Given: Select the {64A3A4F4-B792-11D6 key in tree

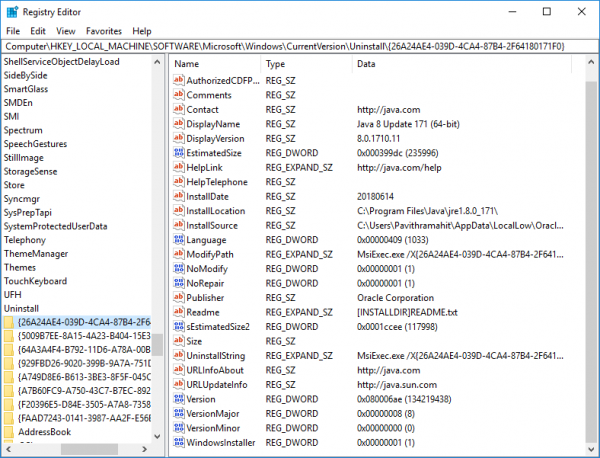Looking at the screenshot, I should click(84, 350).
